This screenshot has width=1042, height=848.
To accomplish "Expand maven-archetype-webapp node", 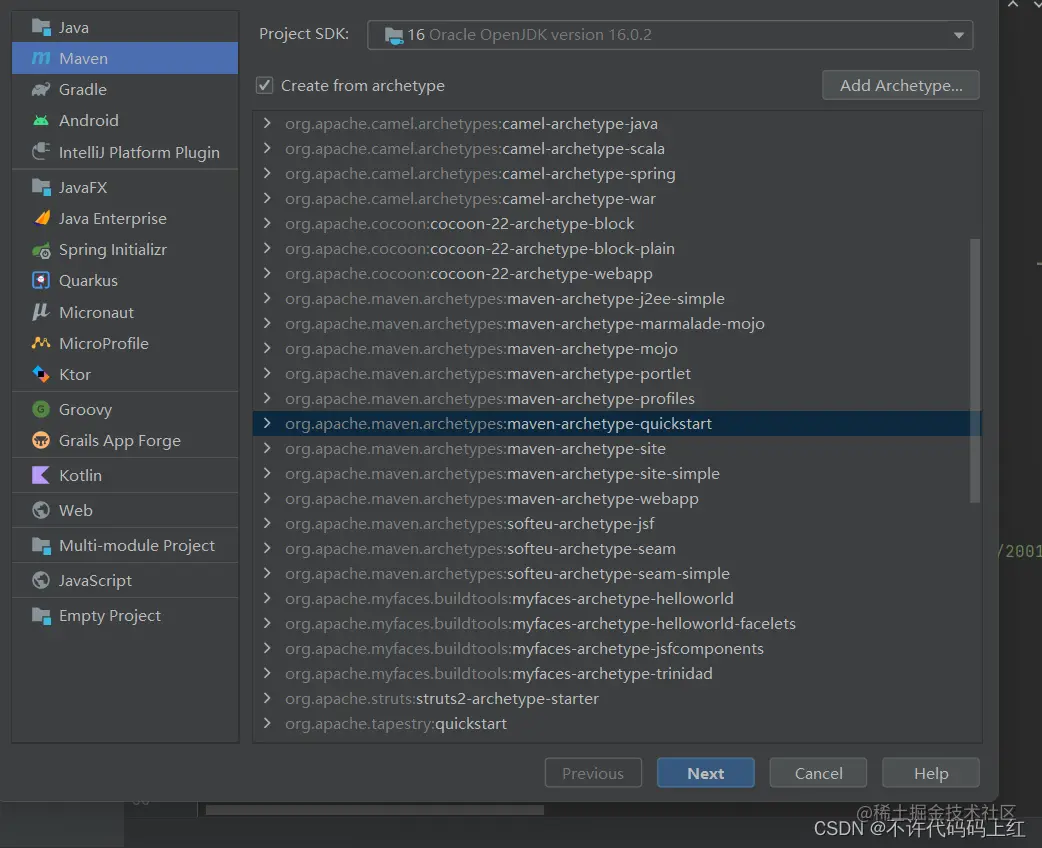I will pos(267,498).
